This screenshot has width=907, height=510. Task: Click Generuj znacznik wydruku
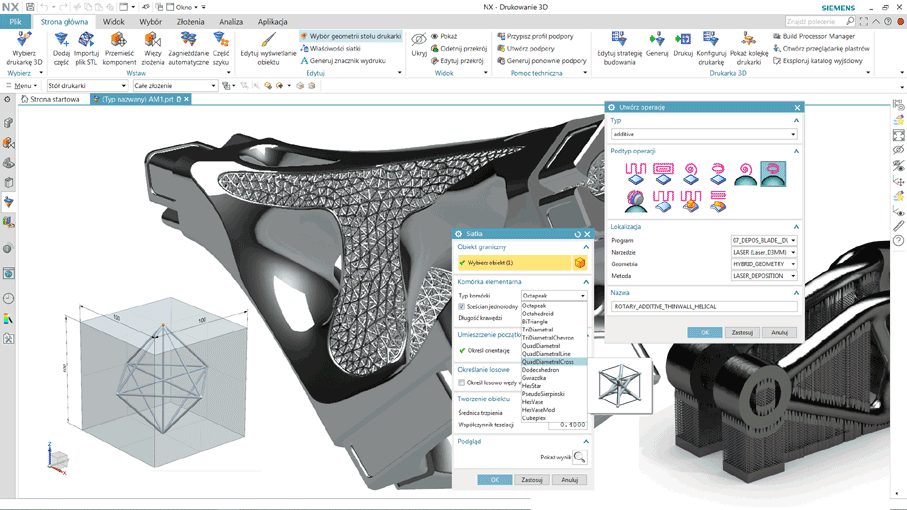click(342, 61)
